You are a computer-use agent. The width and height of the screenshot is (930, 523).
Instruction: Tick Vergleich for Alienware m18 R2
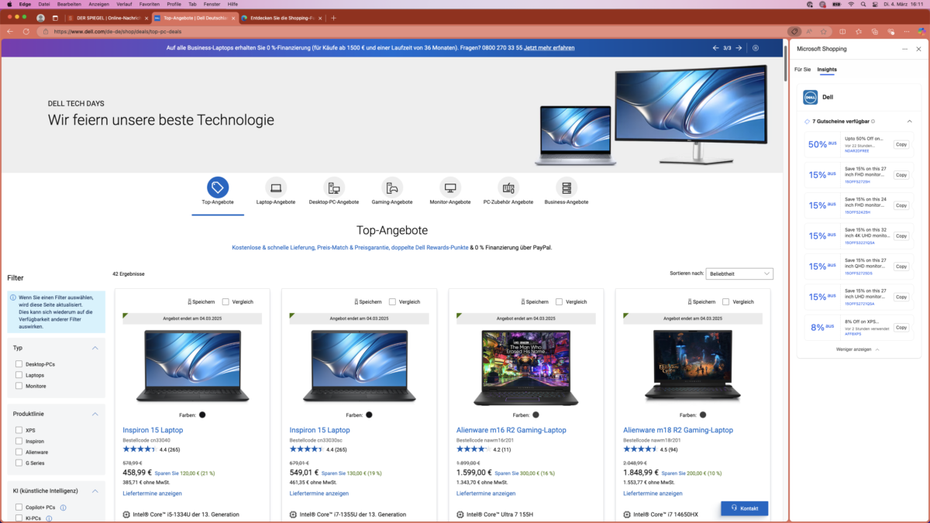(726, 302)
